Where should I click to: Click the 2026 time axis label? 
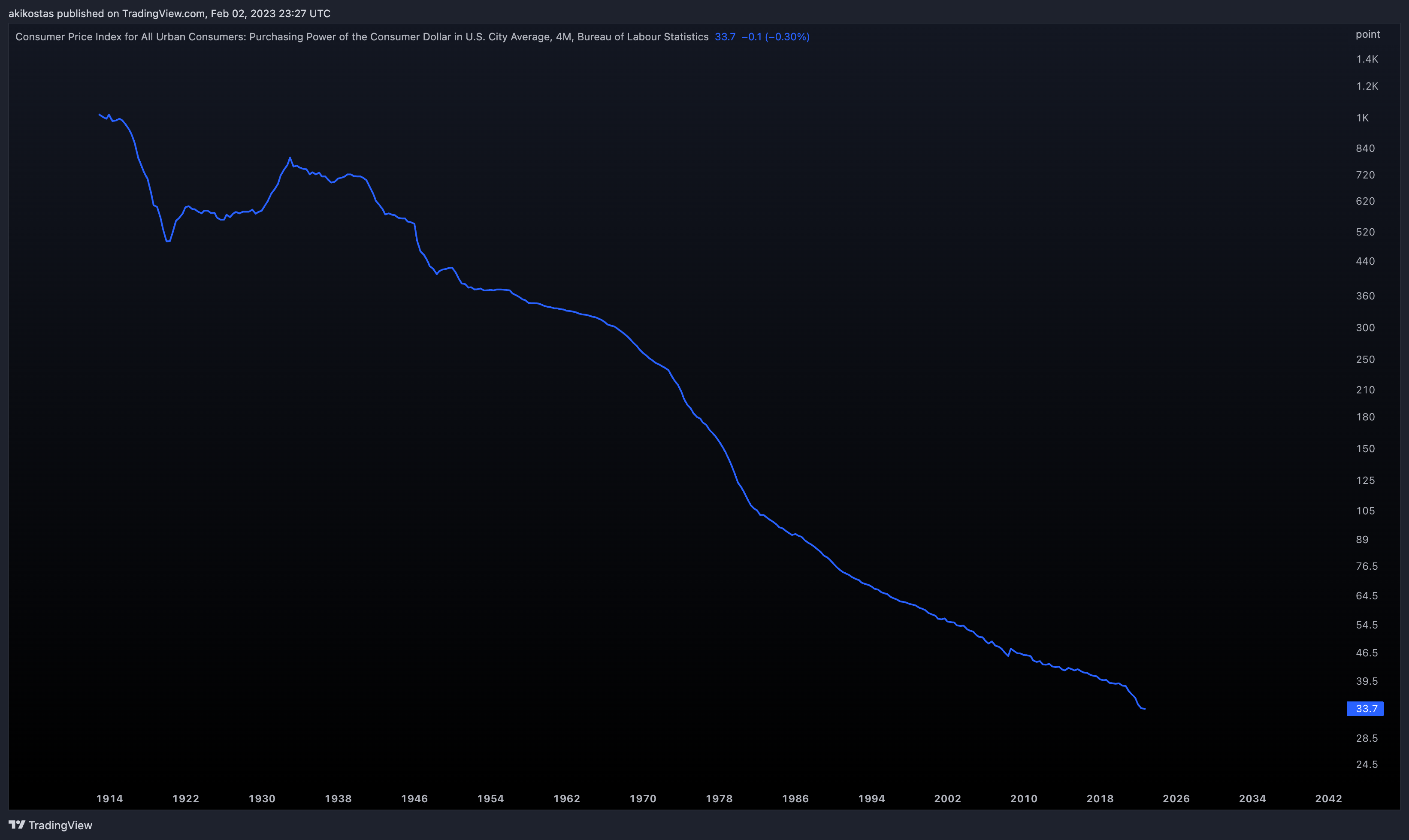[x=1176, y=799]
